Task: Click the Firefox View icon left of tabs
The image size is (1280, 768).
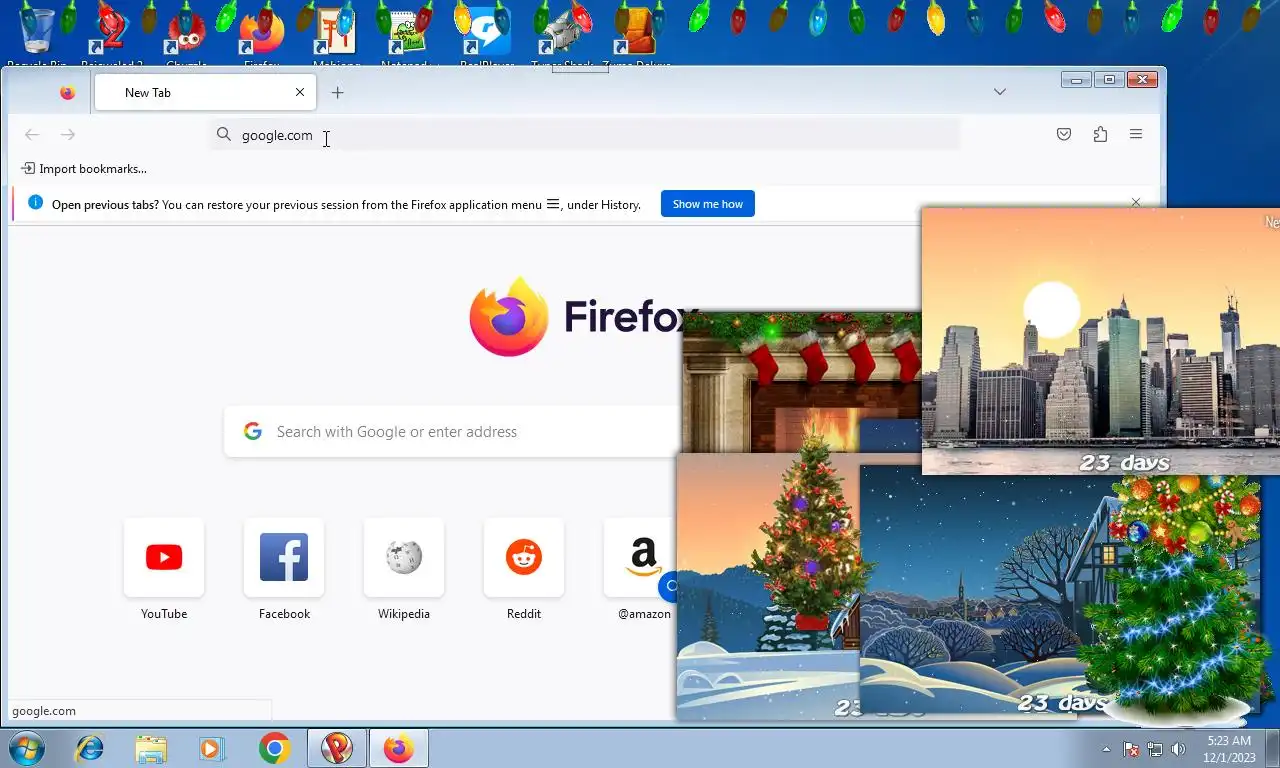Action: pyautogui.click(x=67, y=92)
